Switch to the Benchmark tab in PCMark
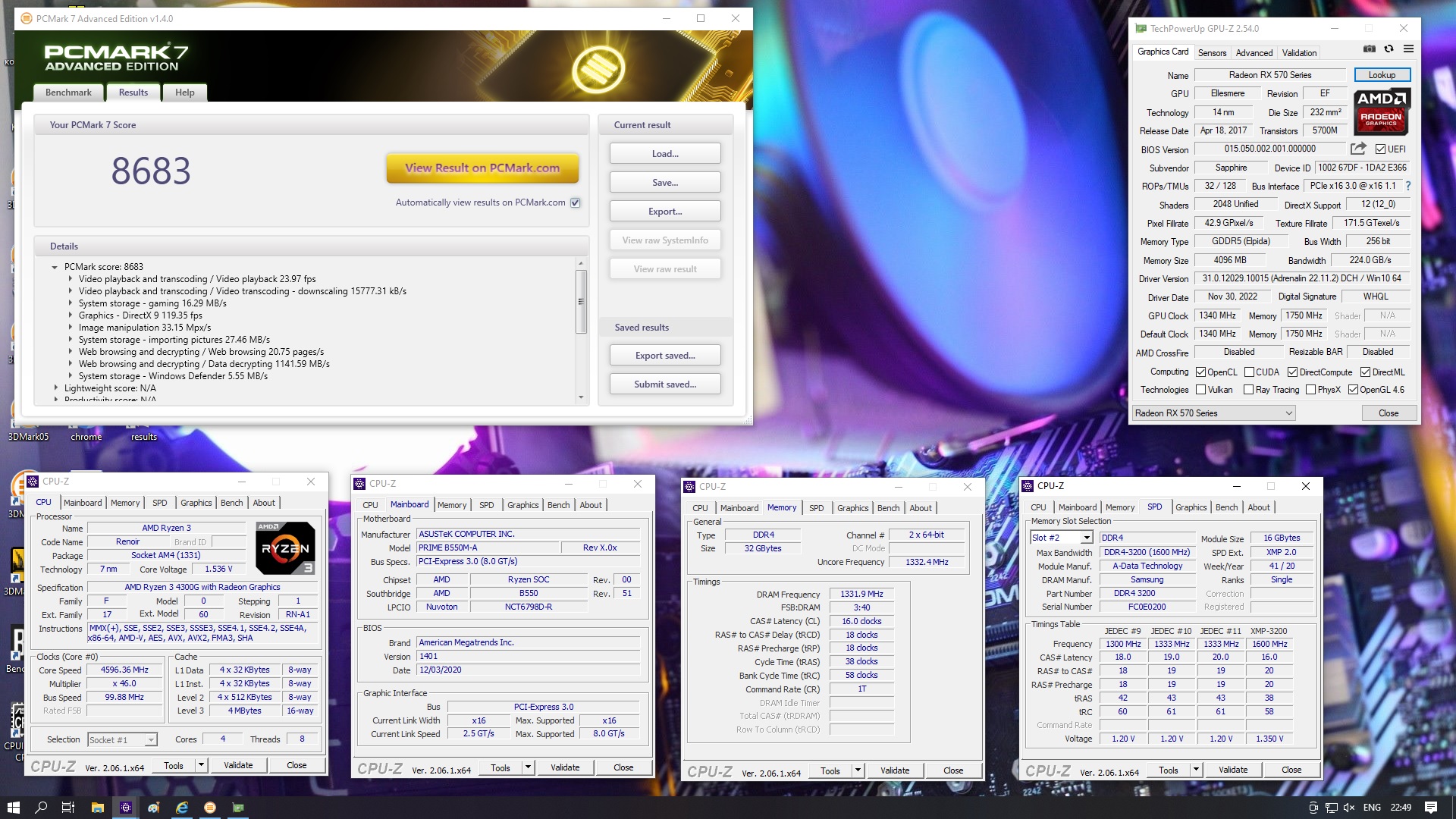The width and height of the screenshot is (1456, 819). pos(68,93)
